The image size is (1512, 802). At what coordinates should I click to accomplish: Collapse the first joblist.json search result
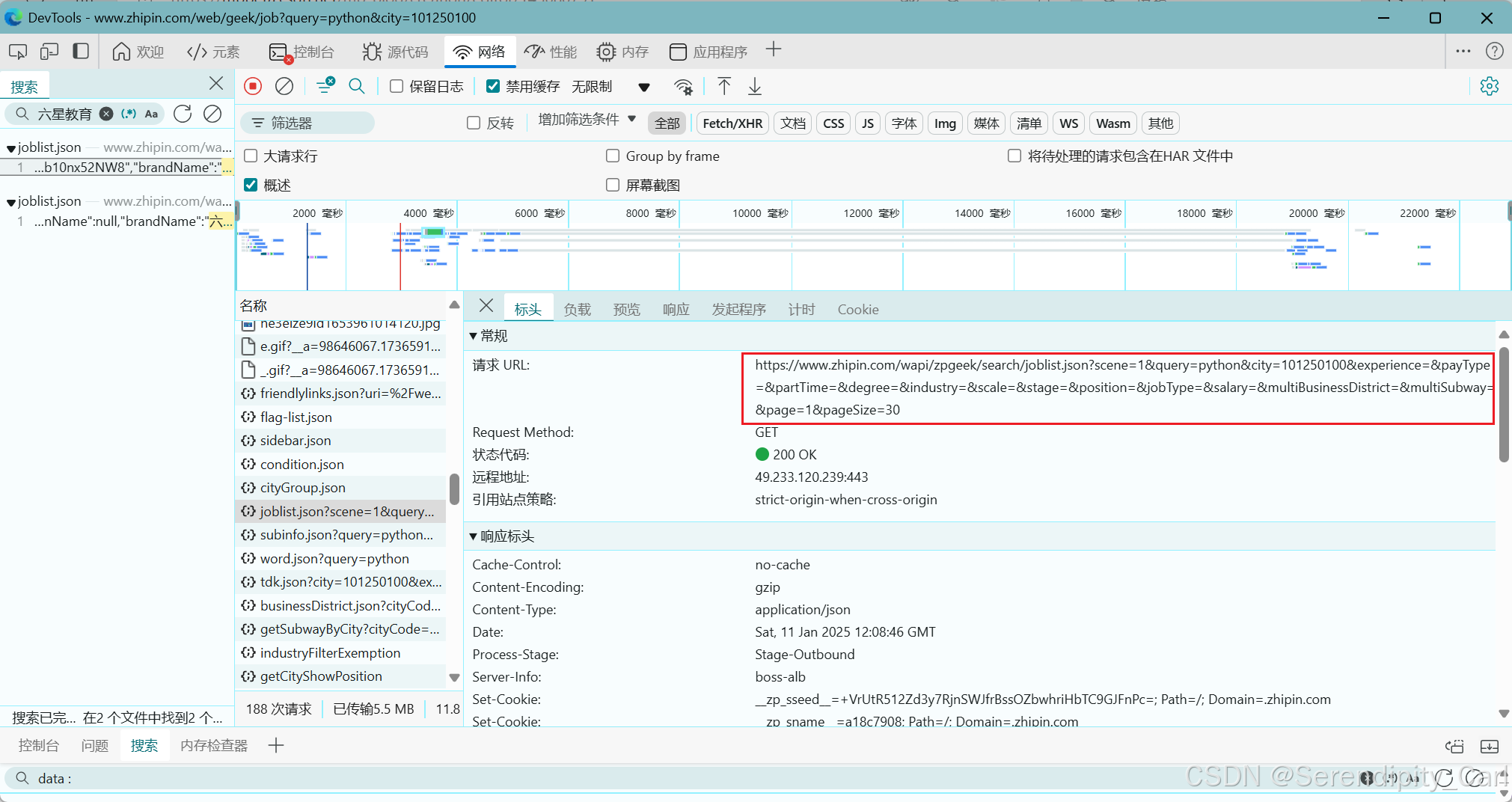tap(11, 148)
